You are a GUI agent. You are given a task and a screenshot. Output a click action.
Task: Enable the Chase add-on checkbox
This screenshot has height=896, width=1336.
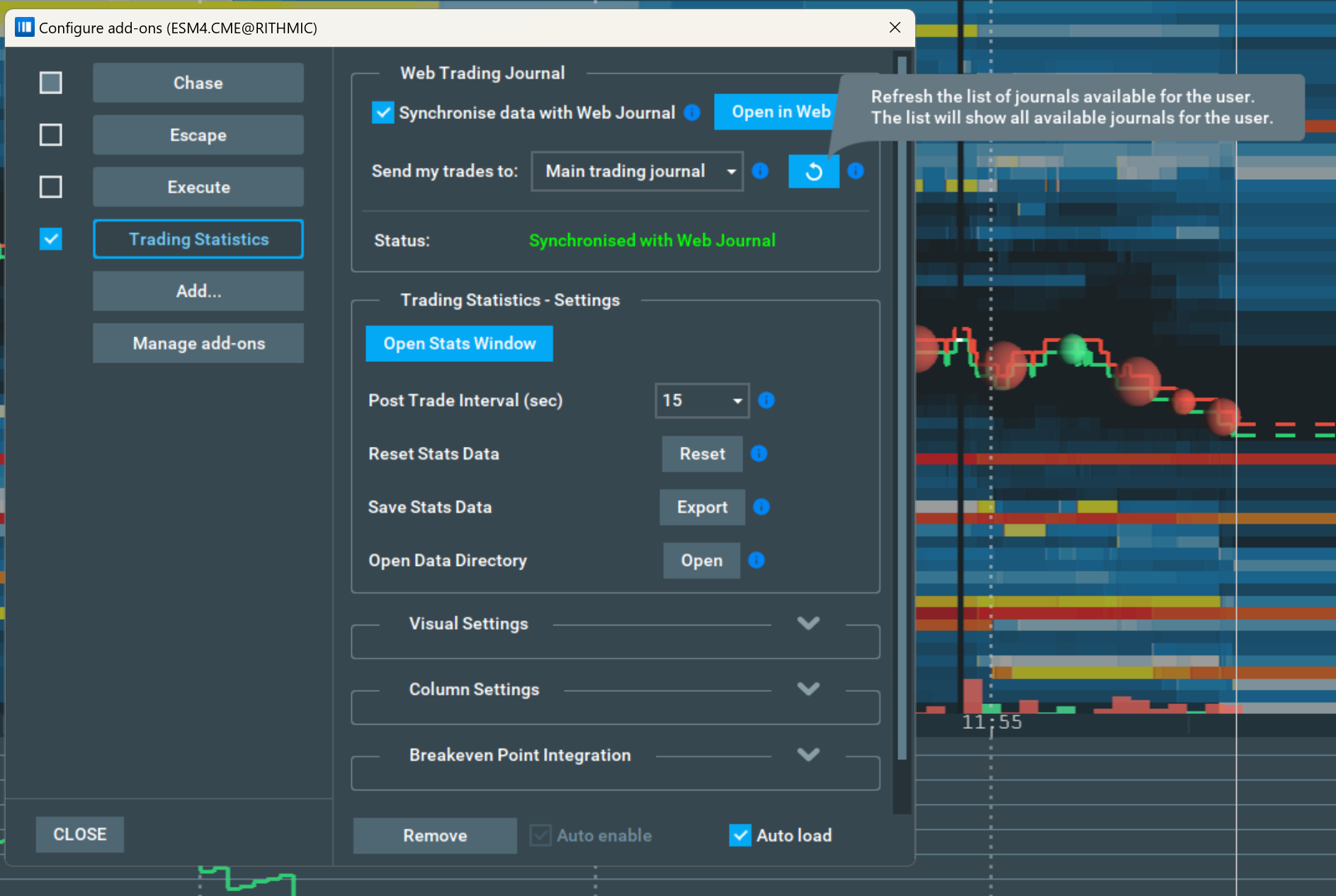point(50,82)
